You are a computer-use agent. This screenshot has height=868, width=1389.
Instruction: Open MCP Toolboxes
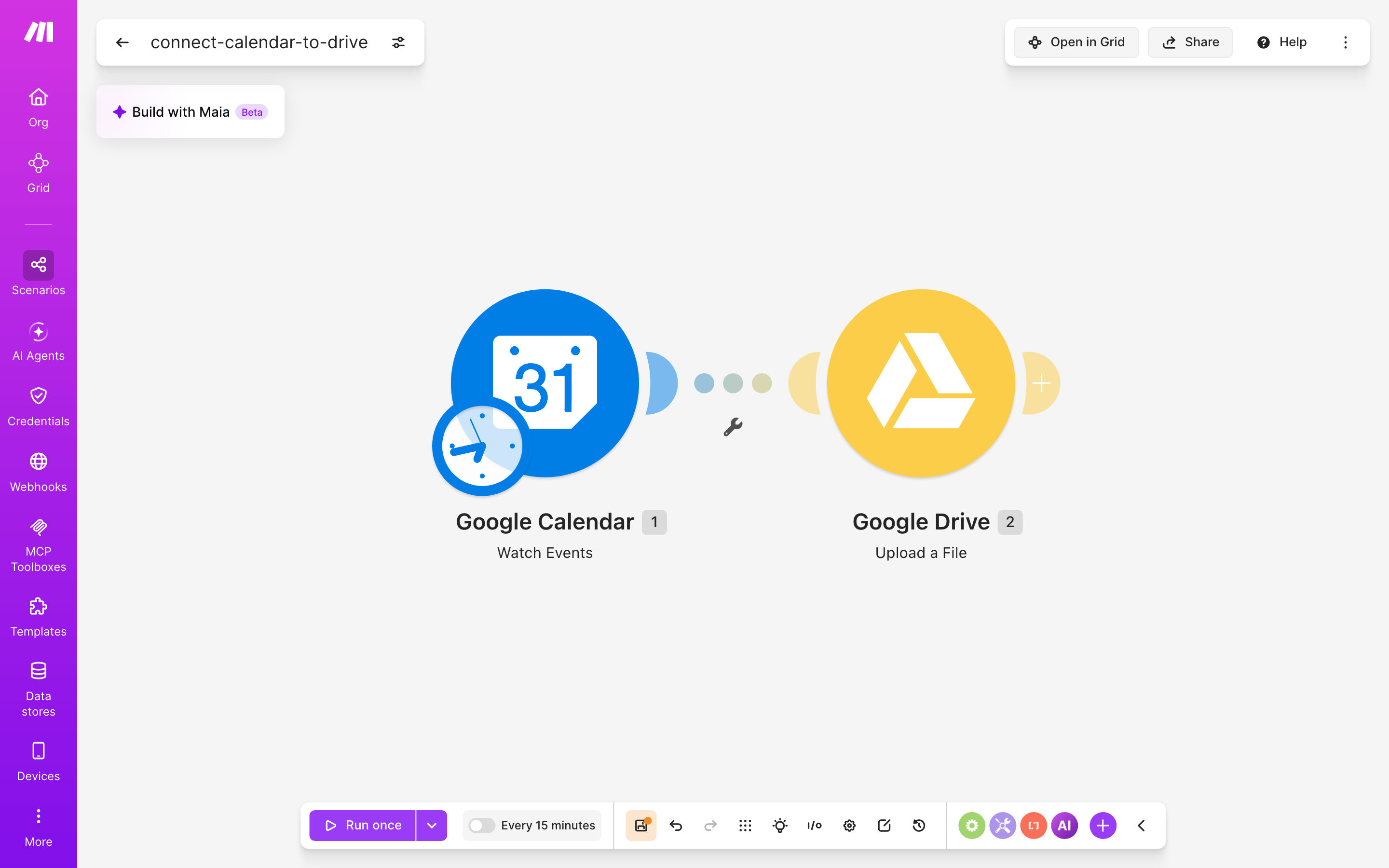(39, 545)
